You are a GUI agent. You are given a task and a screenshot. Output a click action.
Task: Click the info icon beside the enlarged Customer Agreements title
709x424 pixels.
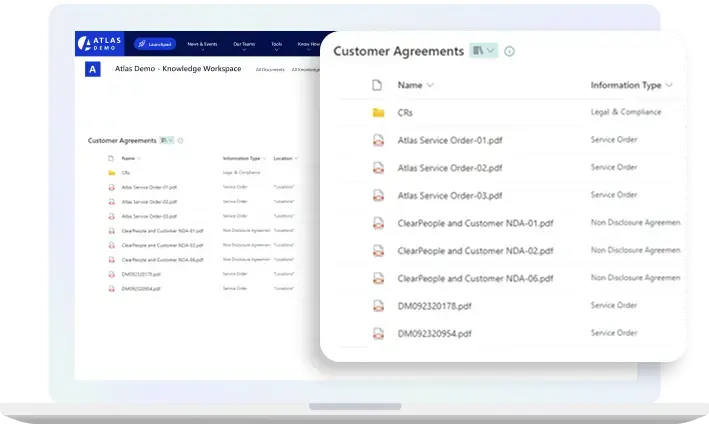point(509,51)
